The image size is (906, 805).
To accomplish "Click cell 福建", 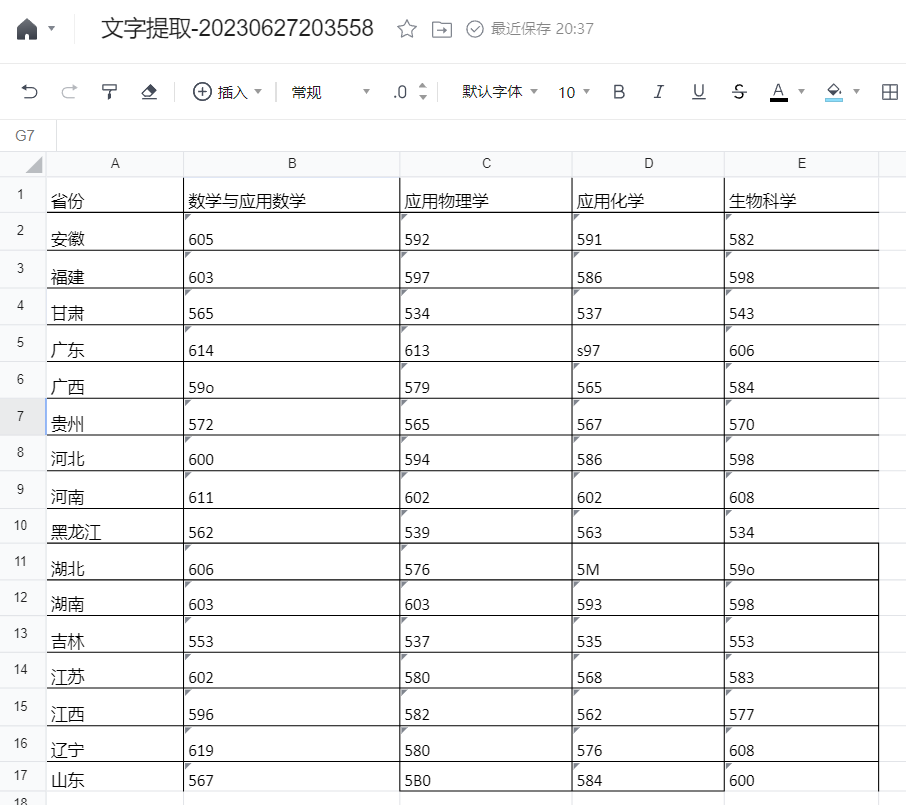I will coord(115,269).
